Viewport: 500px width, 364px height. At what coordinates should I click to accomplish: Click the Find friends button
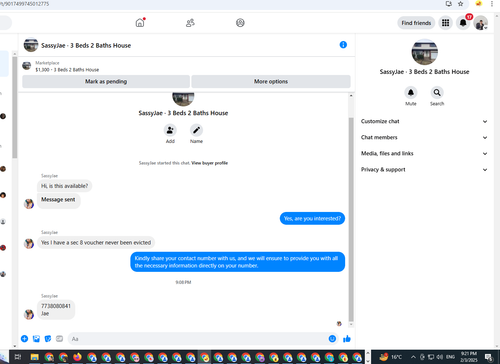coord(416,23)
